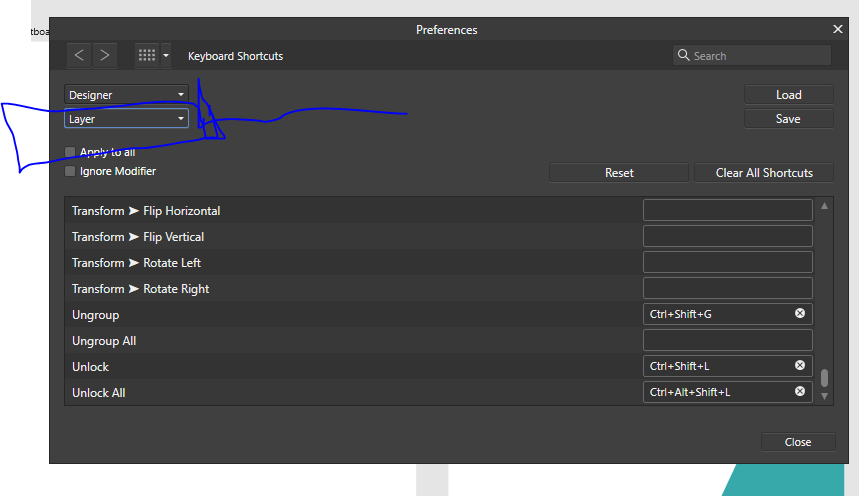Click the Reset button
Image resolution: width=859 pixels, height=496 pixels.
pos(619,173)
